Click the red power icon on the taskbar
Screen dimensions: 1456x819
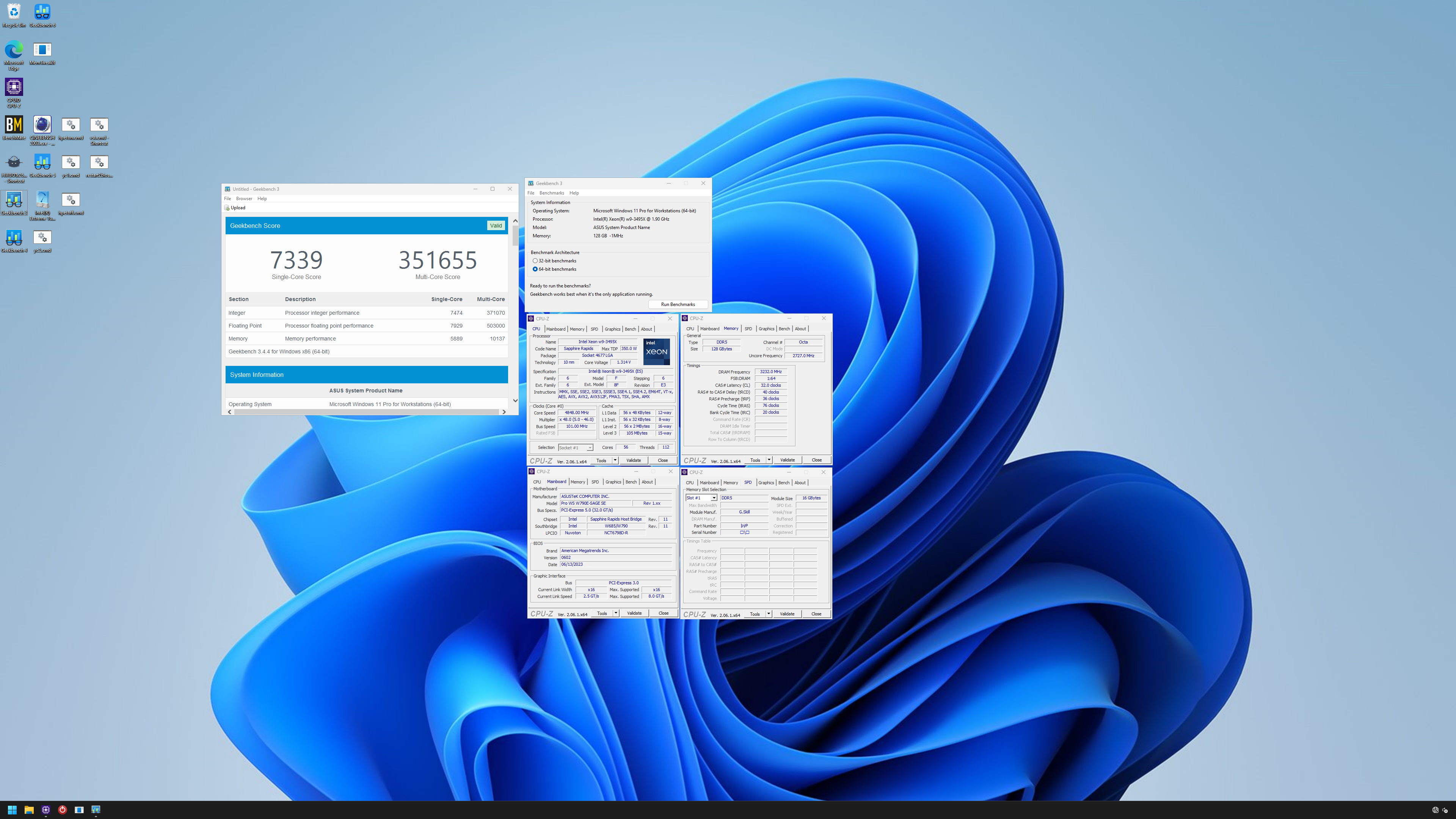(x=62, y=810)
